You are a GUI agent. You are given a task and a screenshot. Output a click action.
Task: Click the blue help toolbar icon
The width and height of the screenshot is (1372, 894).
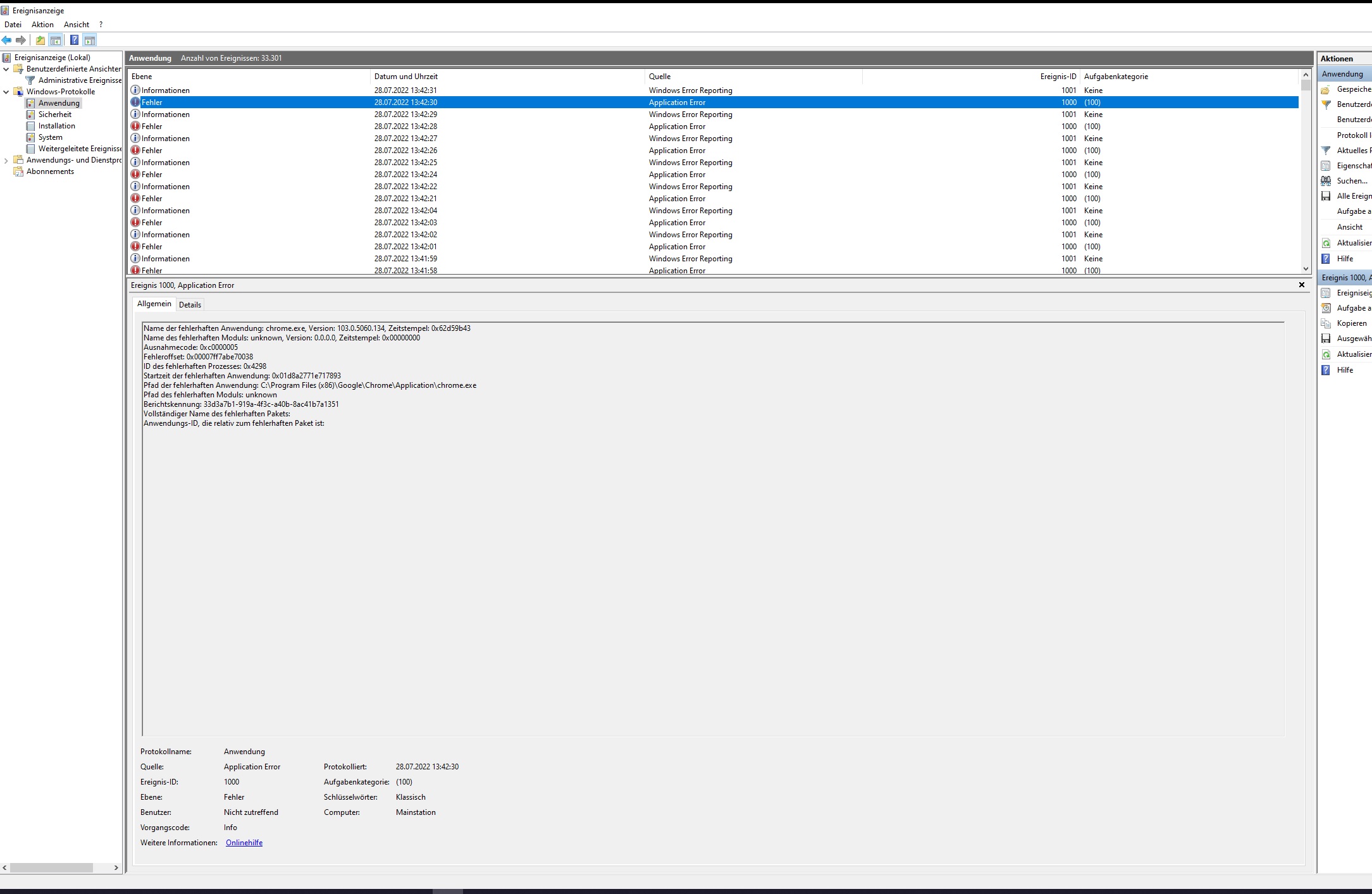point(74,40)
